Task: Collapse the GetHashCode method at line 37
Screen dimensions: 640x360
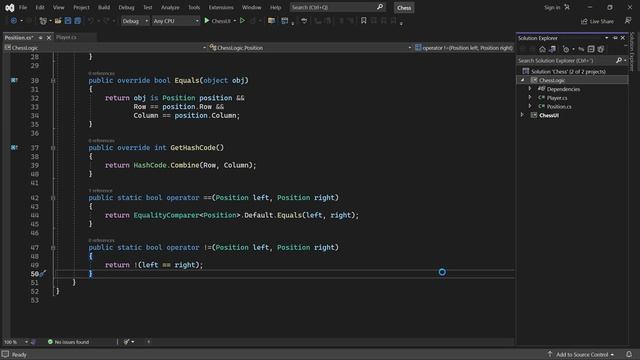Action: (x=53, y=148)
